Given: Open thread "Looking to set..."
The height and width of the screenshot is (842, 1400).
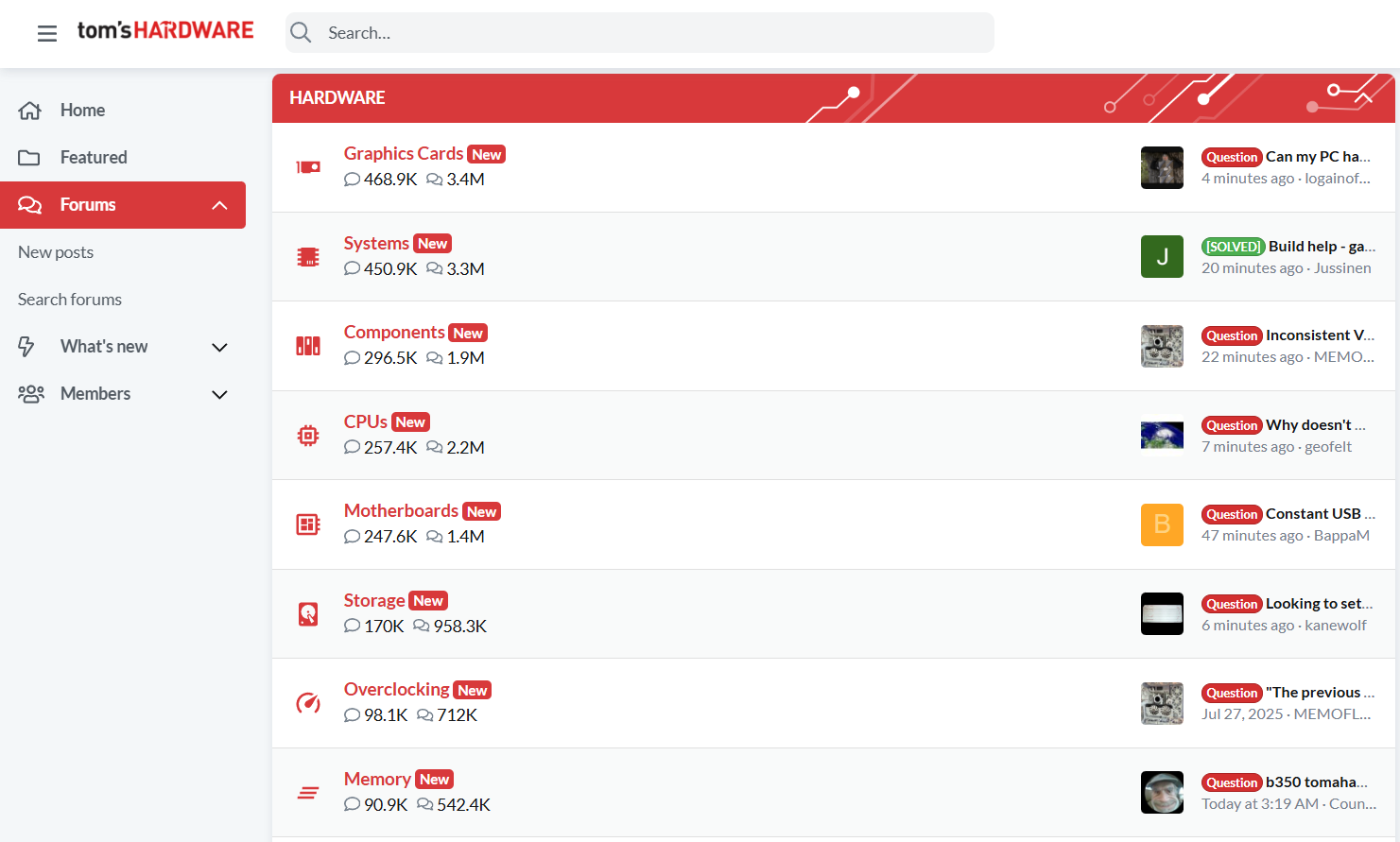Looking at the screenshot, I should coord(1320,604).
